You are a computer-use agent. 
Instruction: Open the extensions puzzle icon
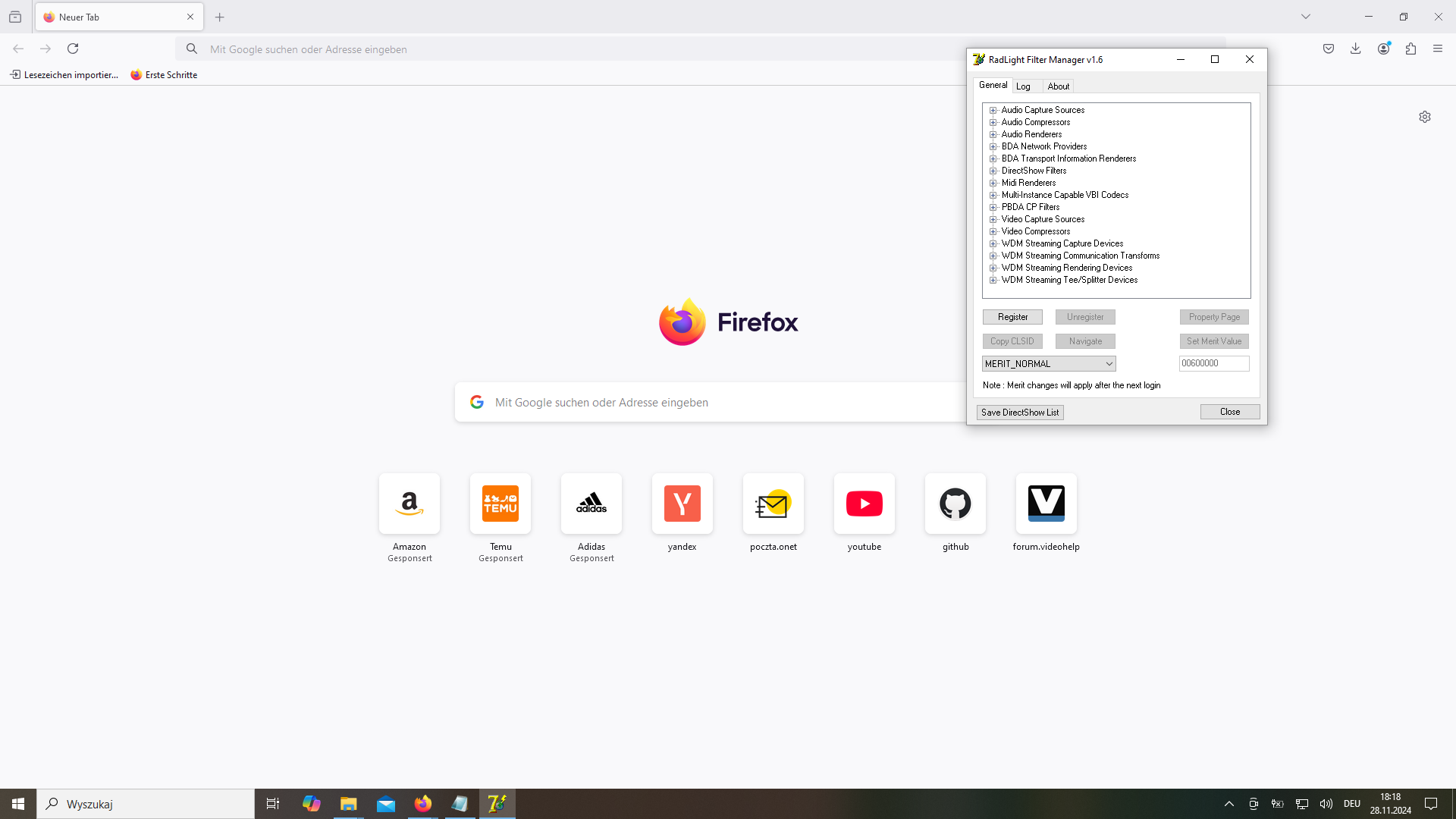pos(1410,49)
